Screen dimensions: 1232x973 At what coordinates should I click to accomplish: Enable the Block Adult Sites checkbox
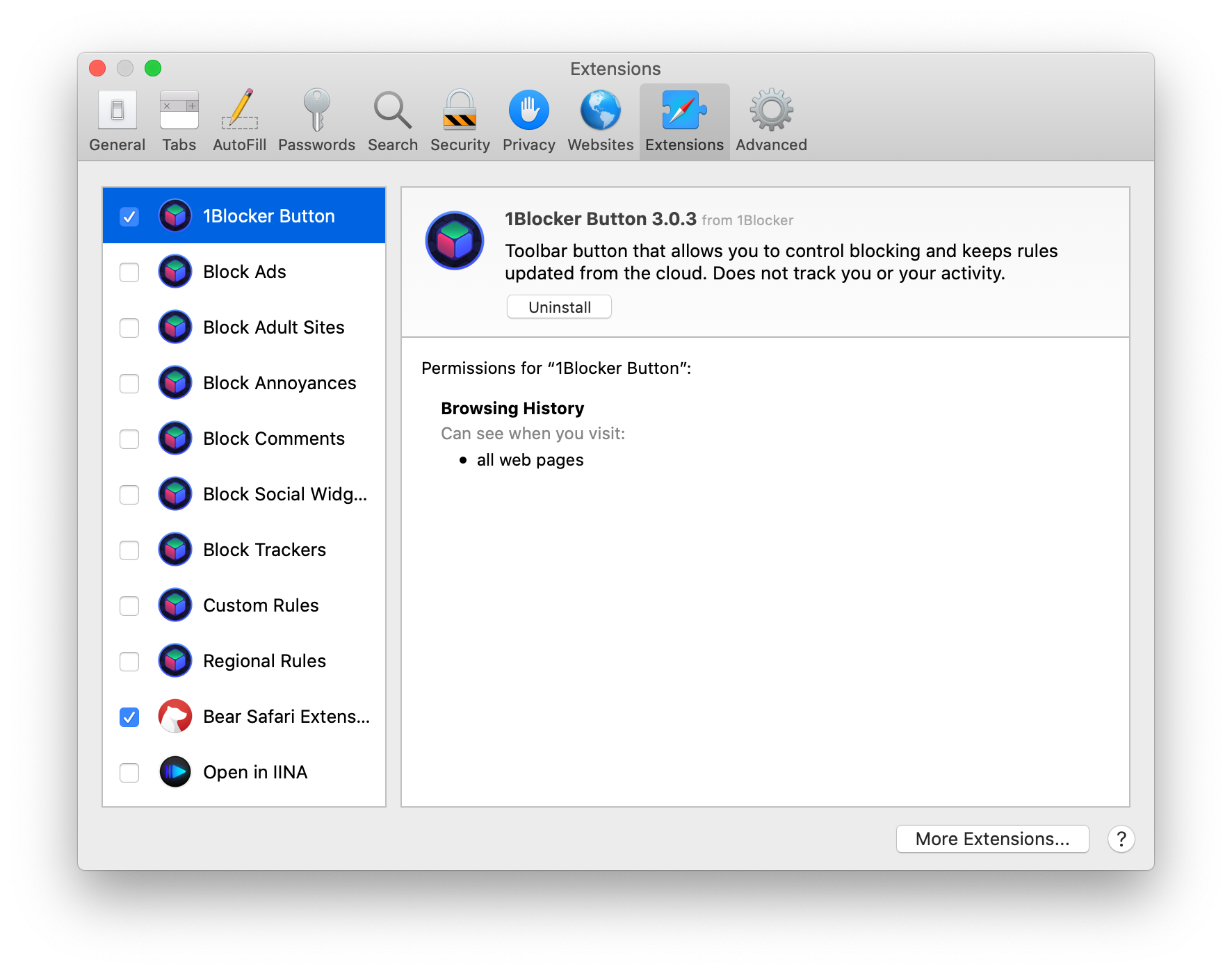pyautogui.click(x=129, y=327)
